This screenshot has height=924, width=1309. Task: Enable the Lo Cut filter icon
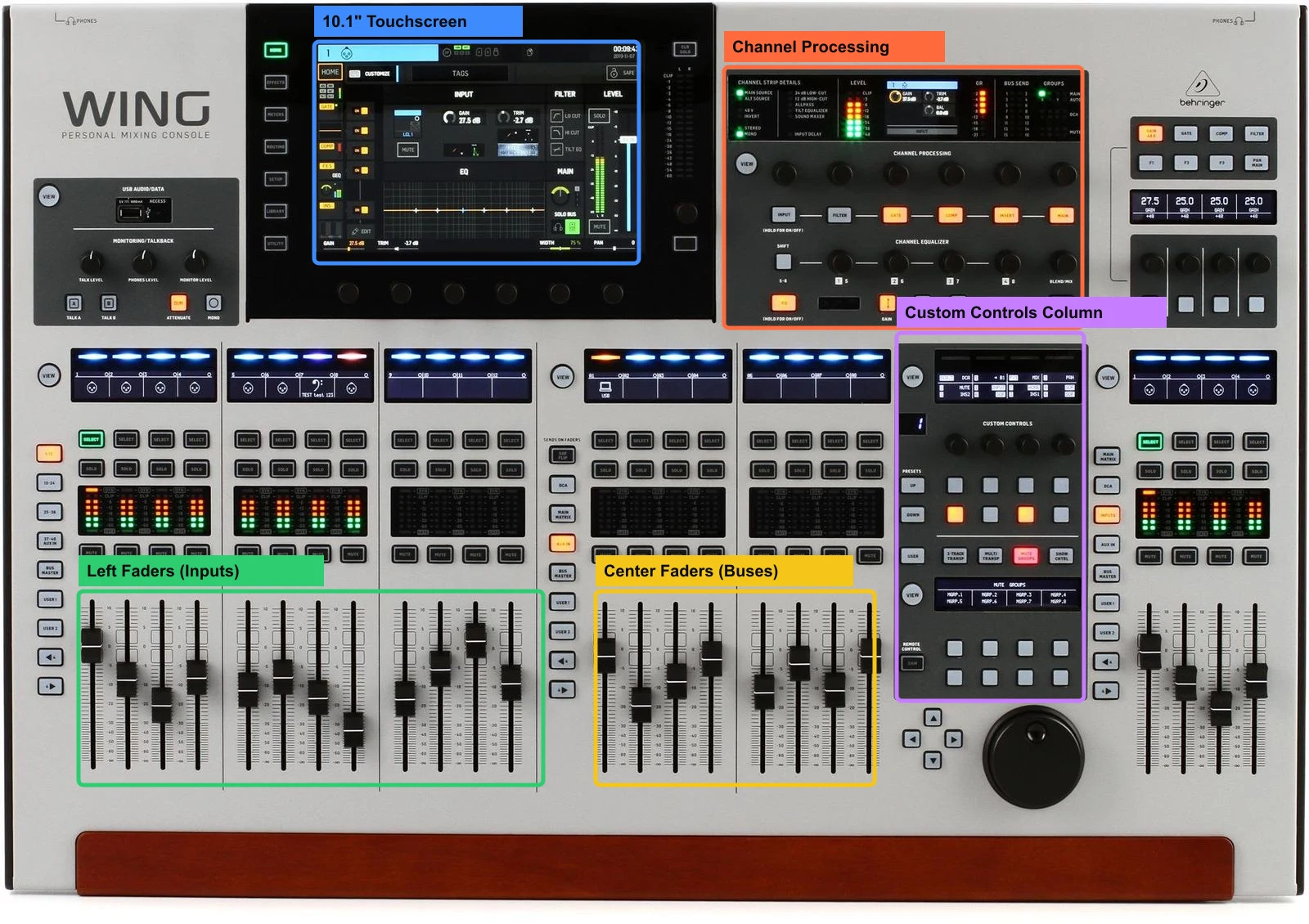tap(557, 116)
